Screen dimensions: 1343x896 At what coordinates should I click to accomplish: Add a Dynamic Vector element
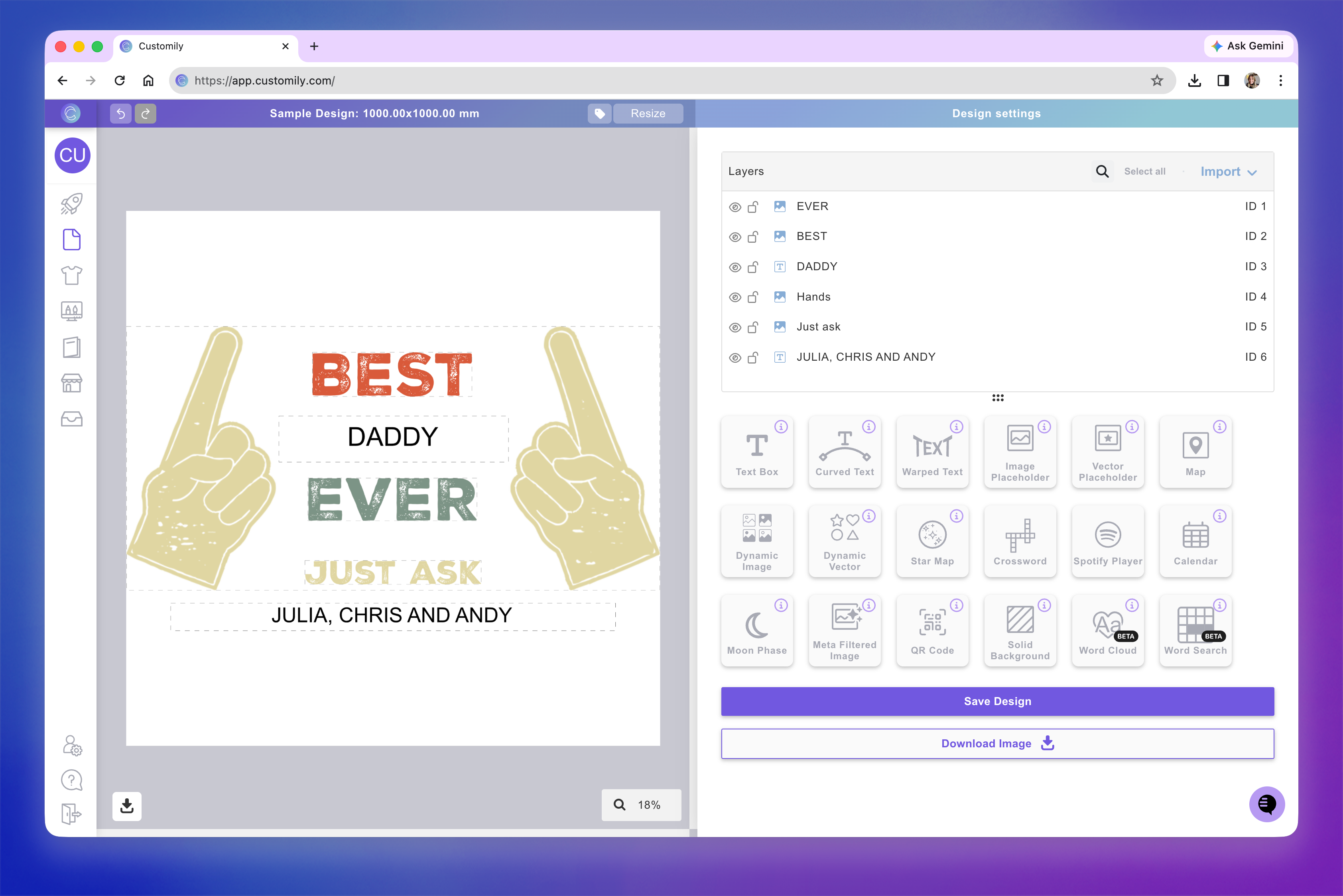845,541
